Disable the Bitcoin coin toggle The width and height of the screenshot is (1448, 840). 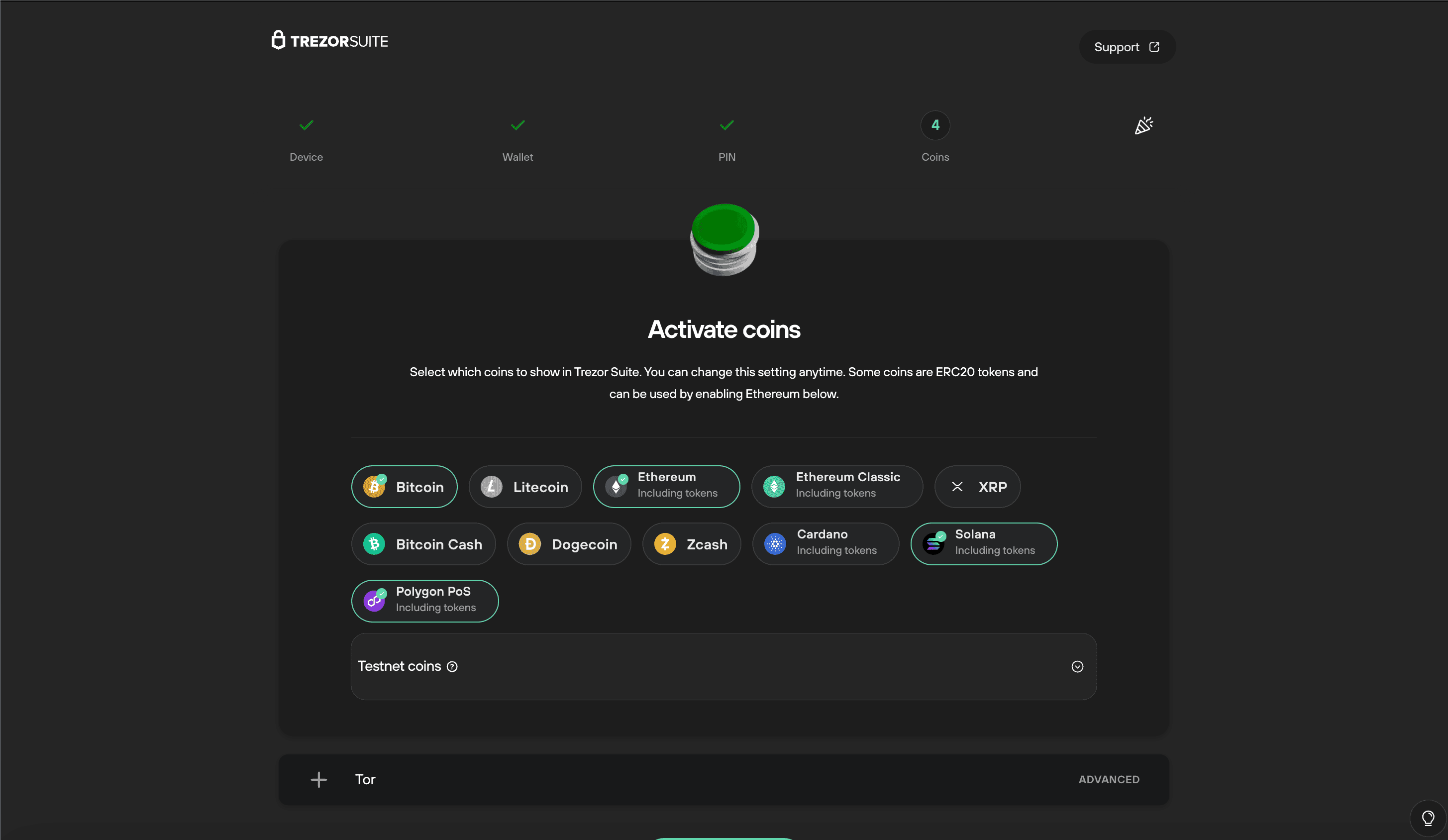(404, 487)
